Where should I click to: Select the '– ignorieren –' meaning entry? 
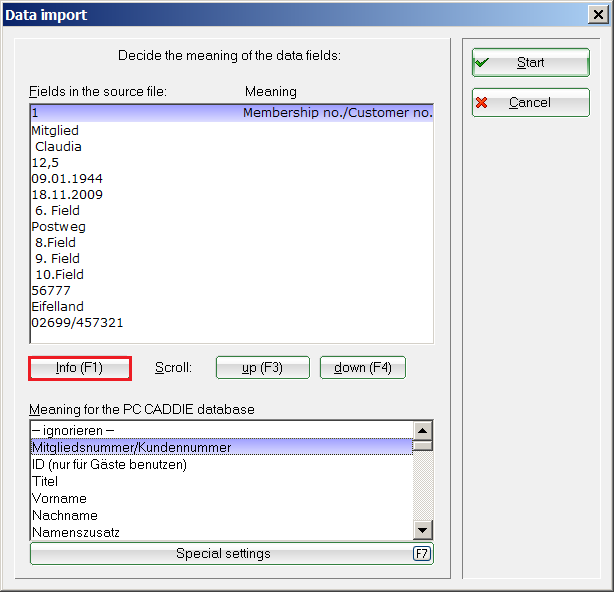click(x=220, y=430)
